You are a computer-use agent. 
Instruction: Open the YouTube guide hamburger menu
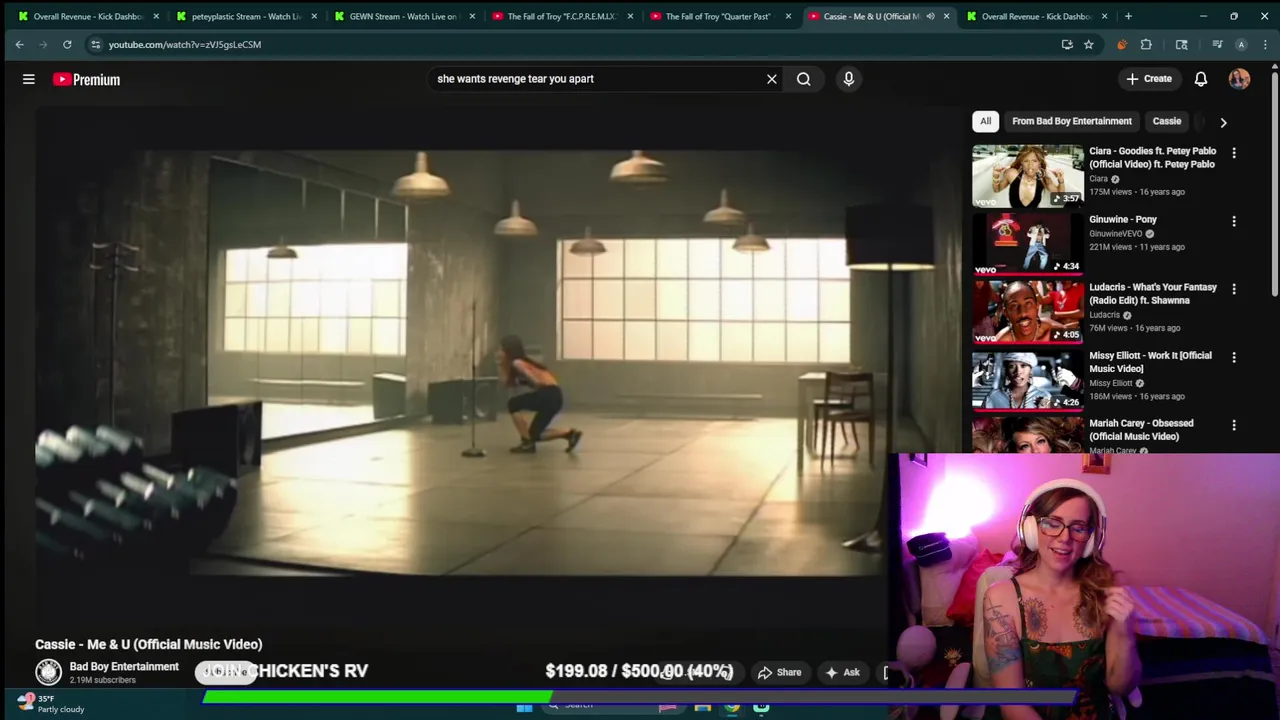[29, 79]
